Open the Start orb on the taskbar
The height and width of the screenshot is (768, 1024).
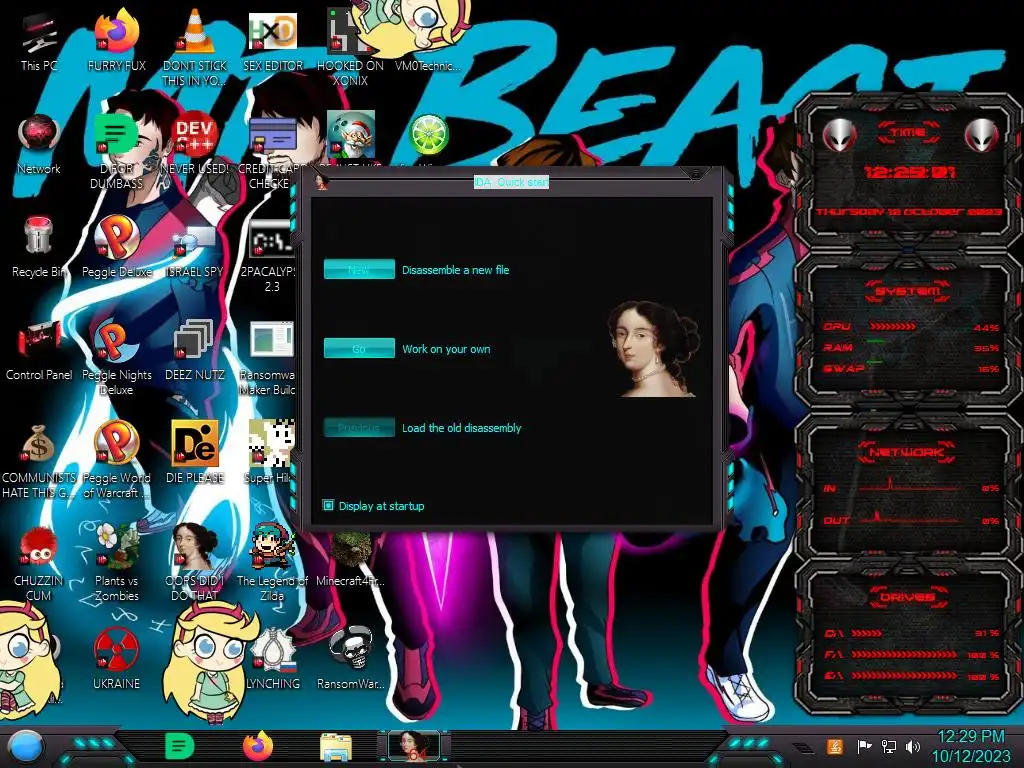coord(25,747)
